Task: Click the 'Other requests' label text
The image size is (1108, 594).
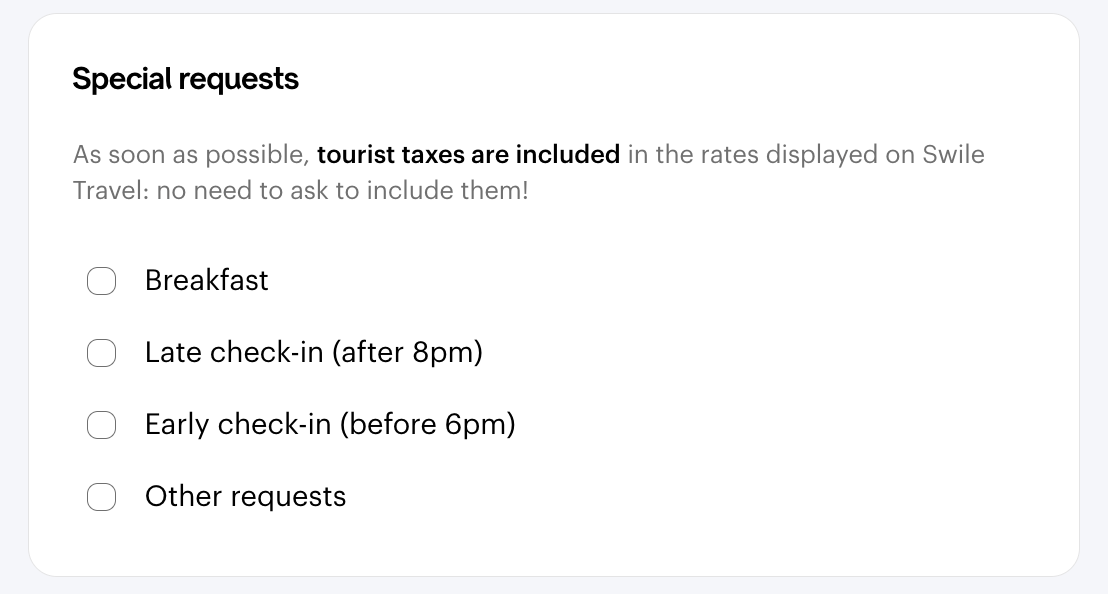Action: (245, 497)
